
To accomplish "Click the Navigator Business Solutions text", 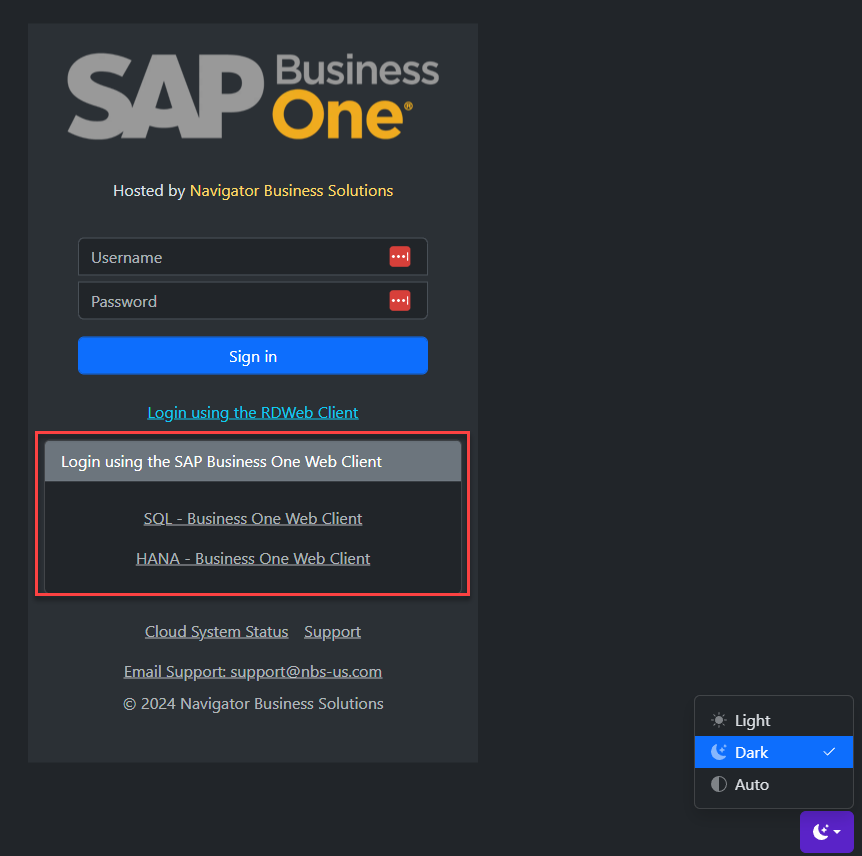I will tap(291, 191).
